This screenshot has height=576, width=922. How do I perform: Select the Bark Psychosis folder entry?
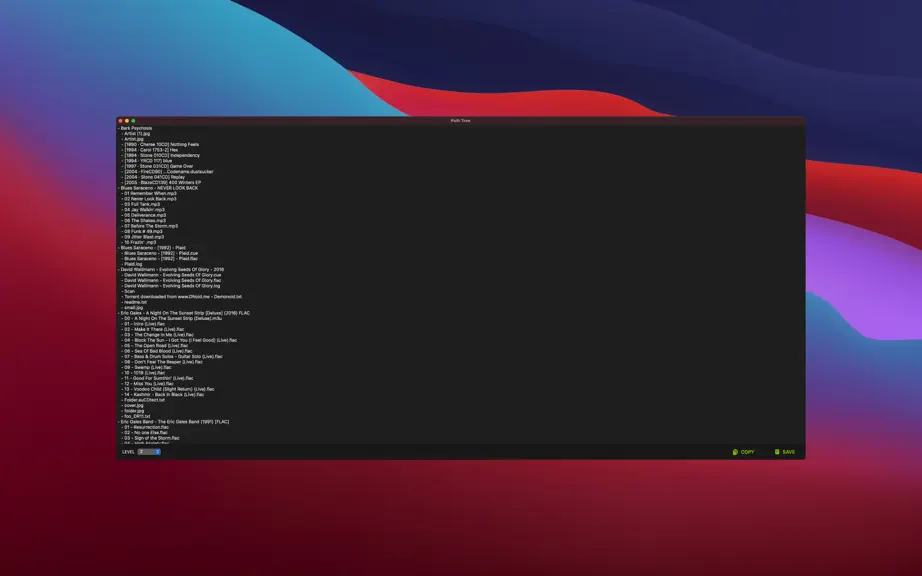click(136, 128)
